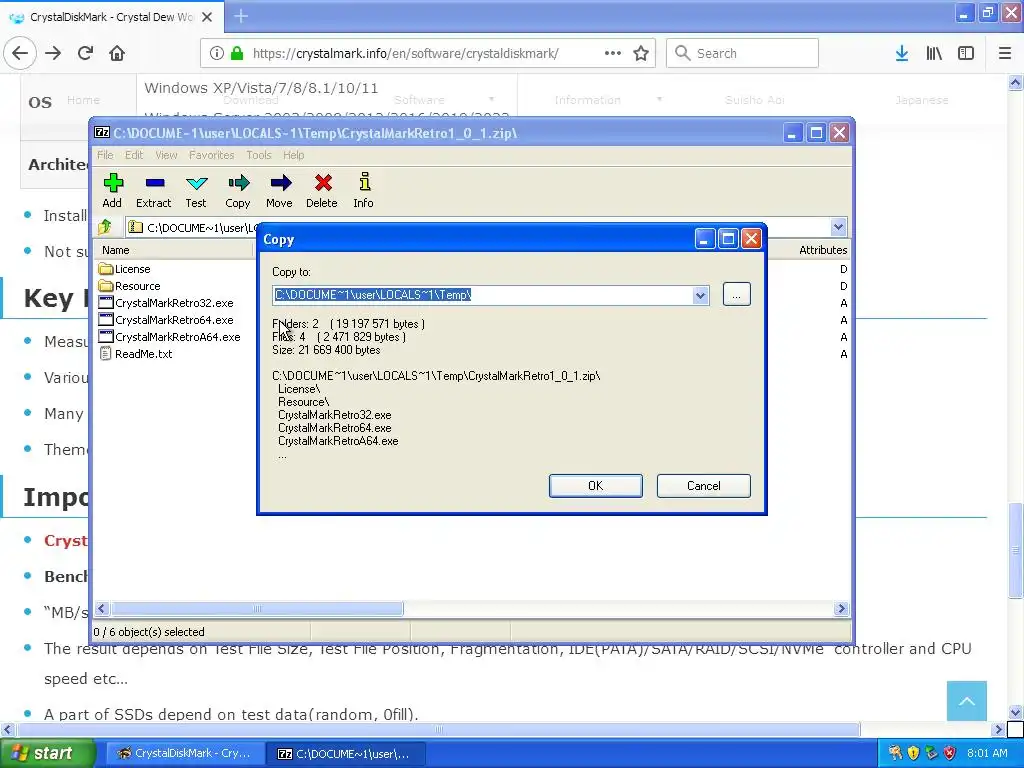
Task: Open Firefox hamburger menu
Action: pyautogui.click(x=1005, y=53)
